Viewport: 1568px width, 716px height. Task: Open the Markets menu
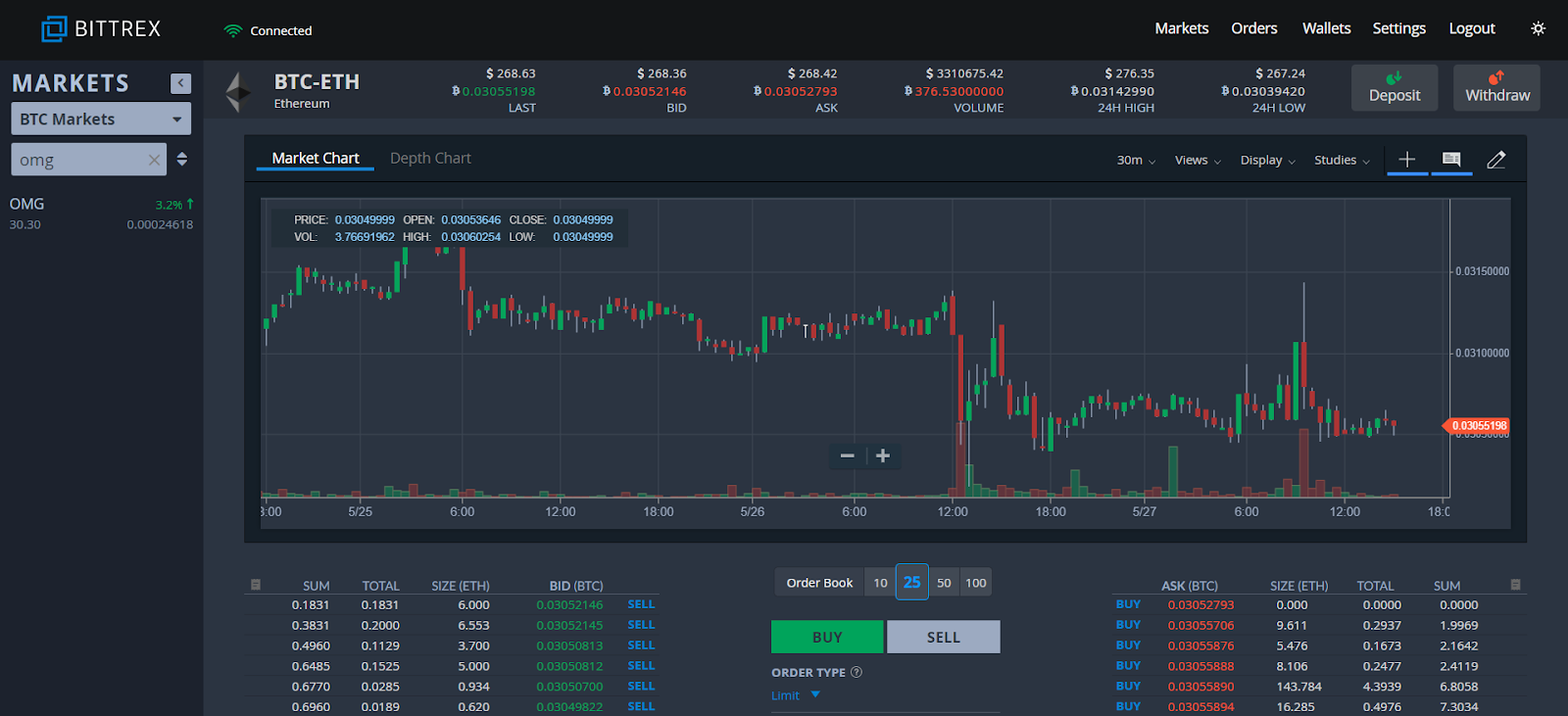[x=1181, y=28]
